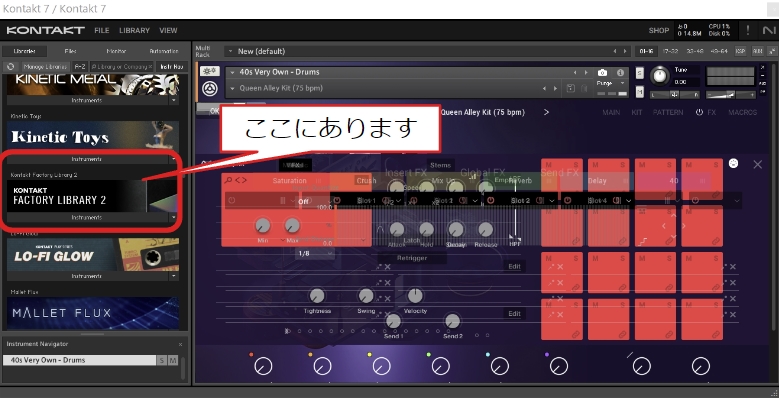Click the Native Instruments NI logo

coord(768,30)
